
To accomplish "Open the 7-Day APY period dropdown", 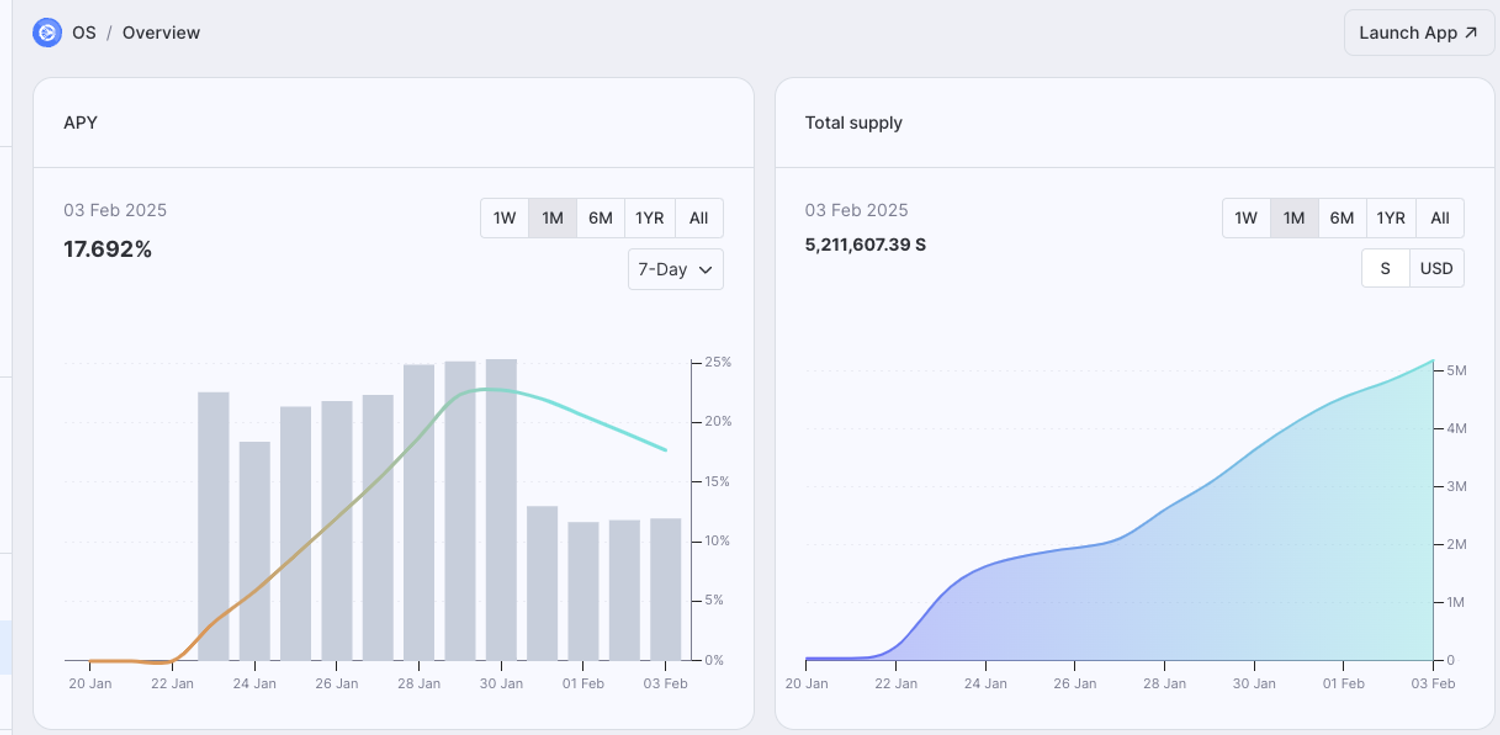I will [675, 269].
